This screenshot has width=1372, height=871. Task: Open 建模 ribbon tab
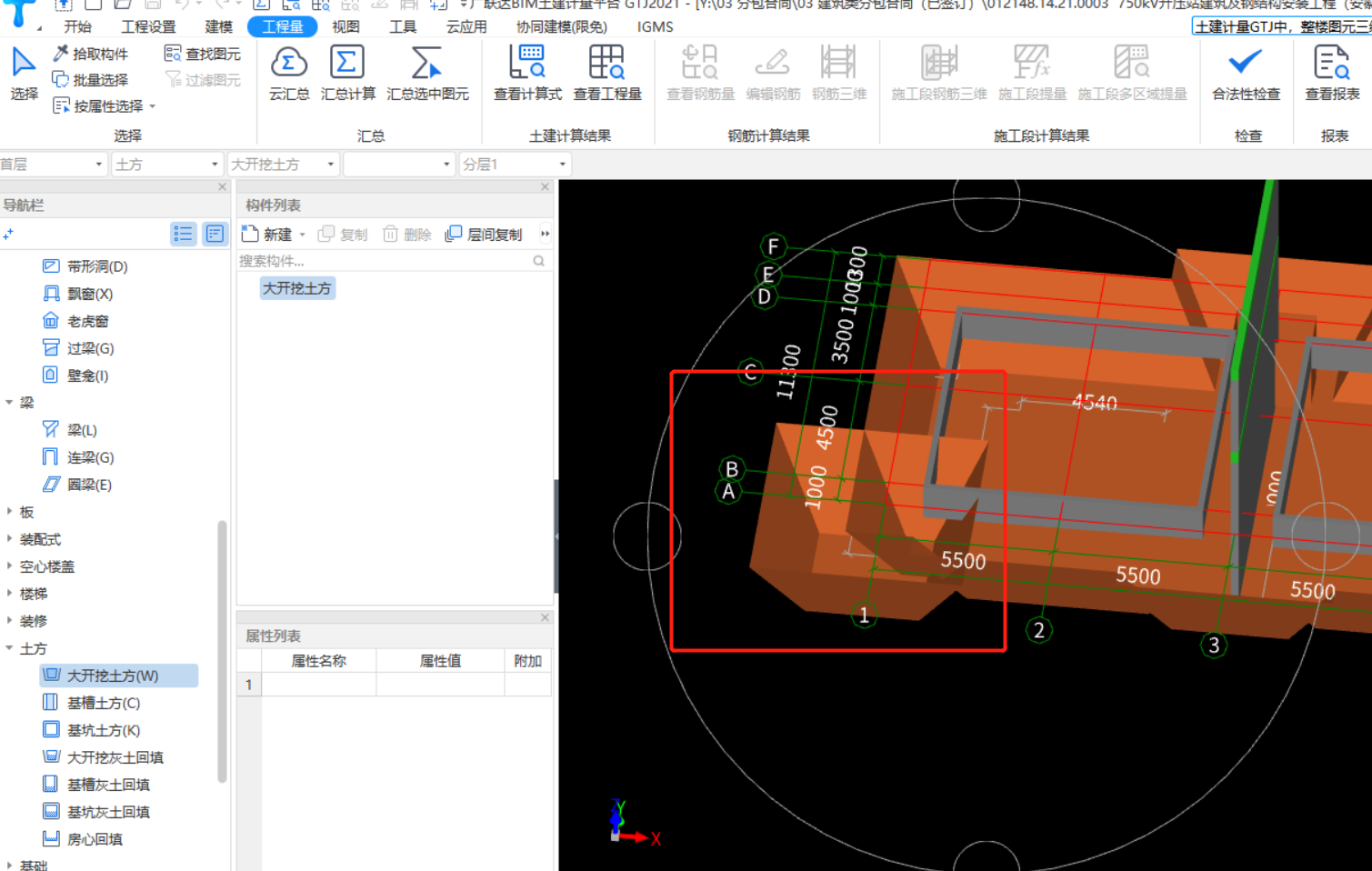[x=218, y=27]
